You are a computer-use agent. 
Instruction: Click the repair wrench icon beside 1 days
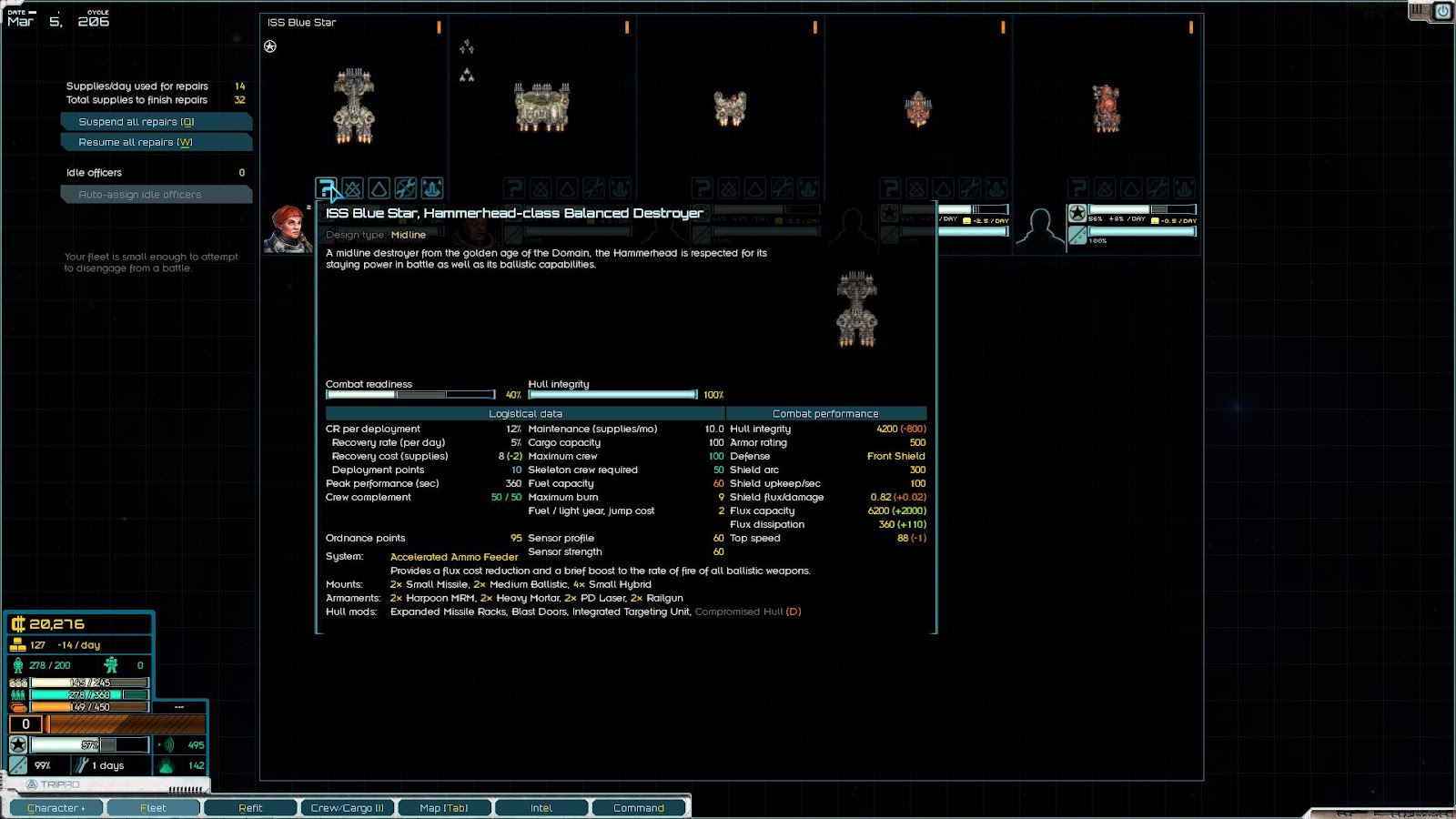click(82, 765)
